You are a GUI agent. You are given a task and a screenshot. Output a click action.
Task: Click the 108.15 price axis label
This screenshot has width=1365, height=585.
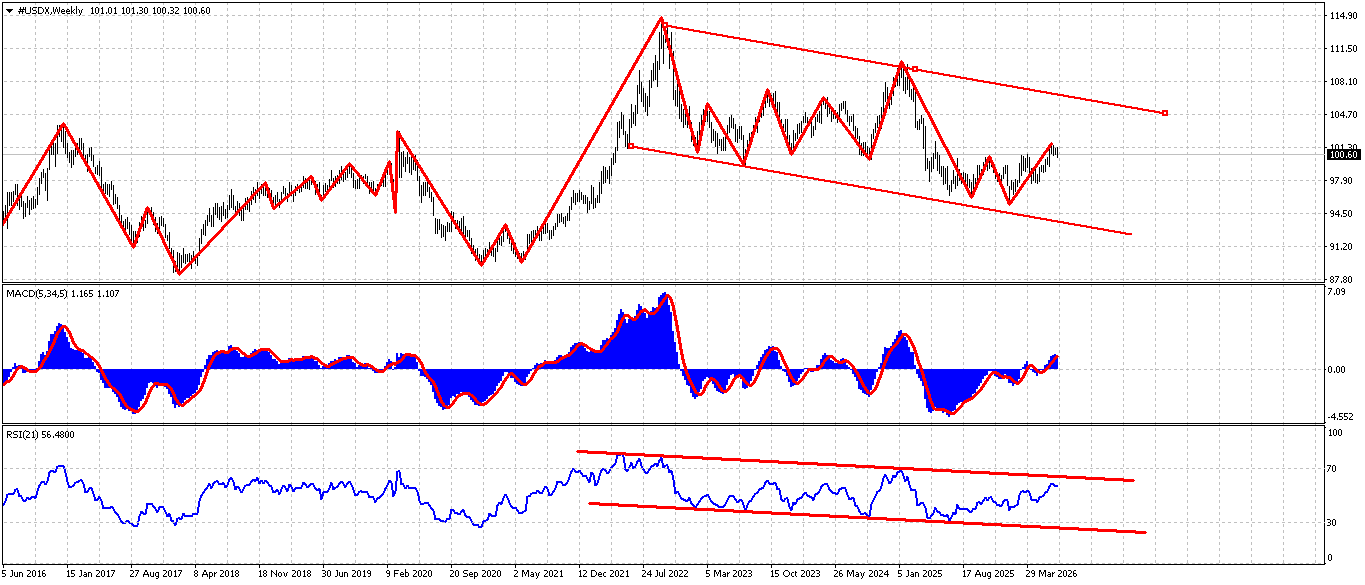tap(1342, 82)
